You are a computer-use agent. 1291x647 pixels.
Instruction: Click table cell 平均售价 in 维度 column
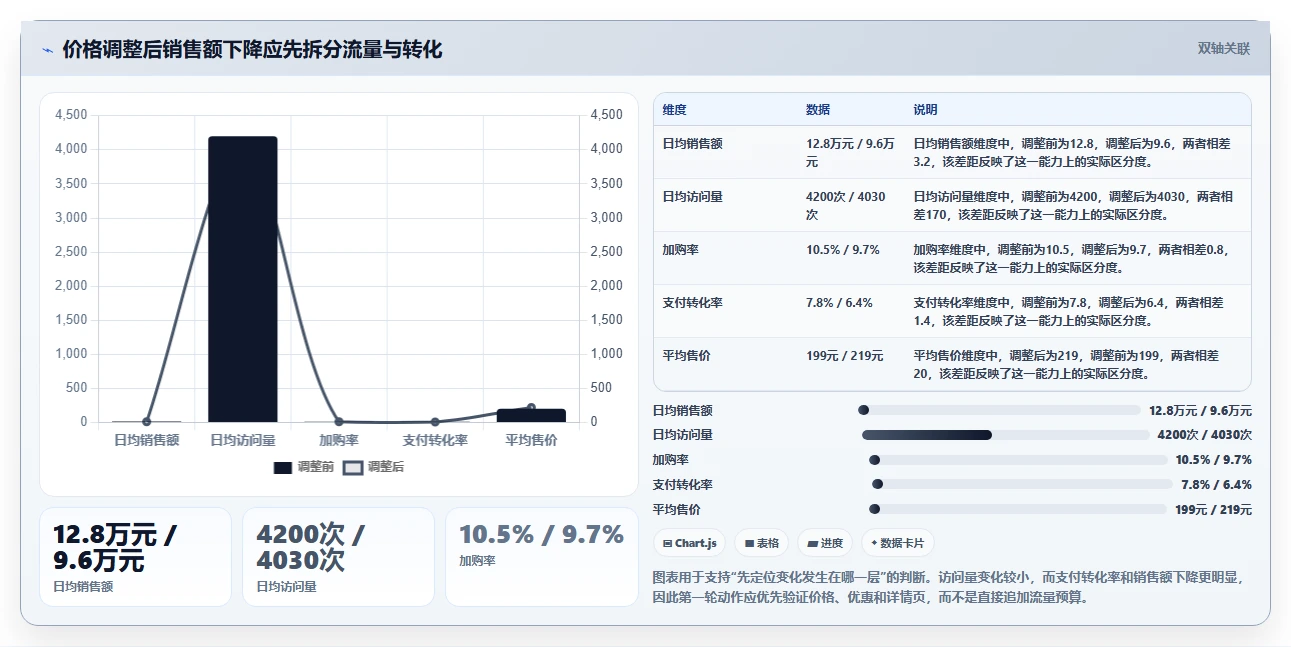686,355
